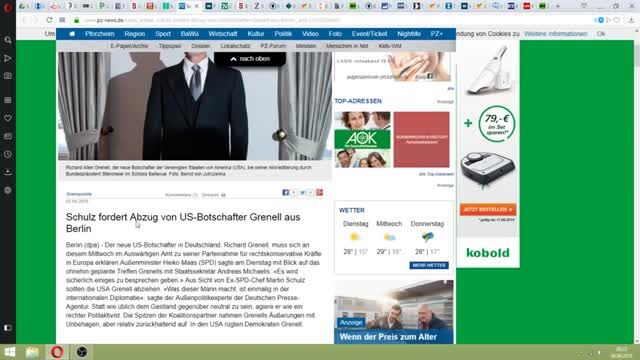View site security padlock information
Image resolution: width=640 pixels, height=360 pixels.
(76, 20)
